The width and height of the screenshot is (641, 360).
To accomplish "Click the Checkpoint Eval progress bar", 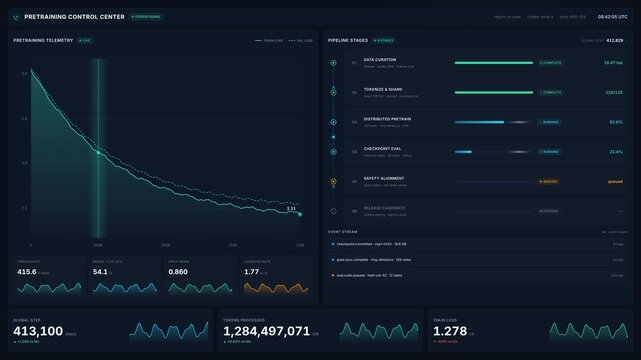I will coord(494,152).
